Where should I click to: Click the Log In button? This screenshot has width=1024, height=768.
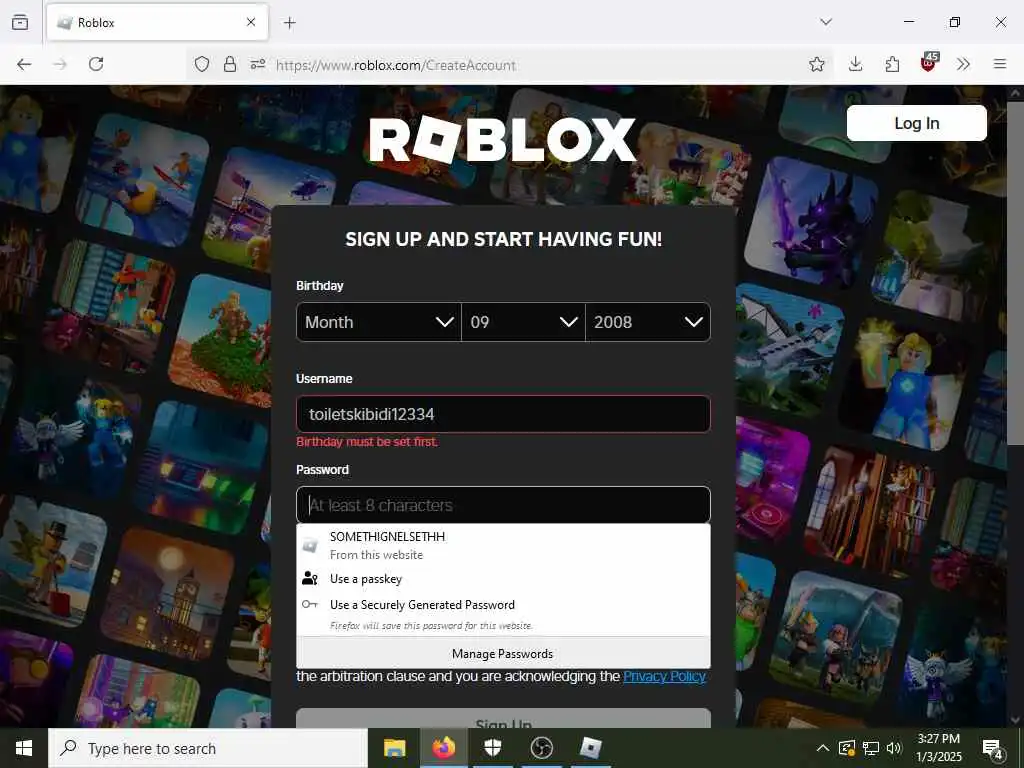[x=916, y=123]
